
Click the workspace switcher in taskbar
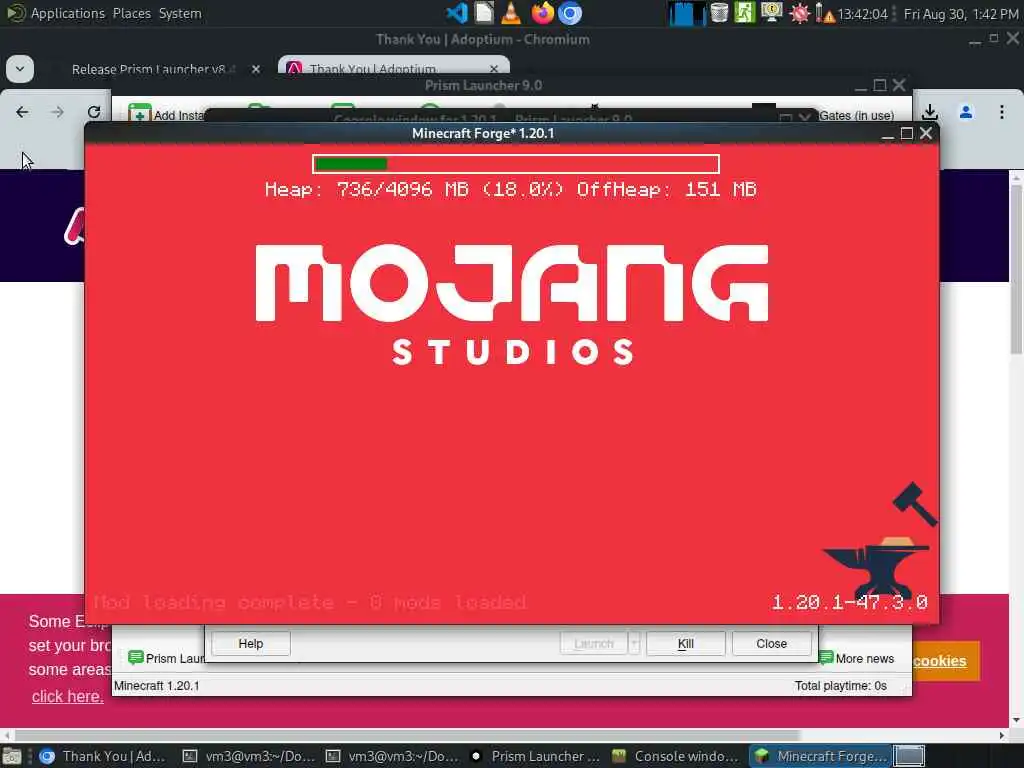pos(909,756)
